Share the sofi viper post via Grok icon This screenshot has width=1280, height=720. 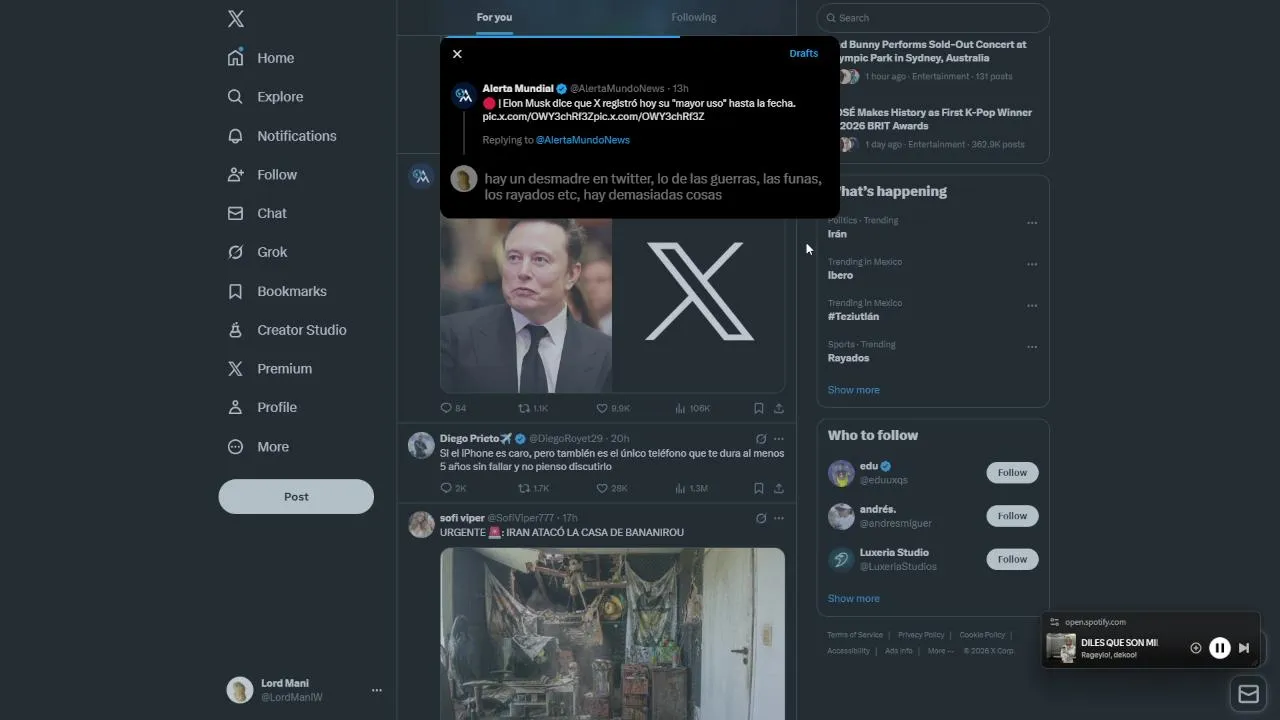pyautogui.click(x=761, y=518)
